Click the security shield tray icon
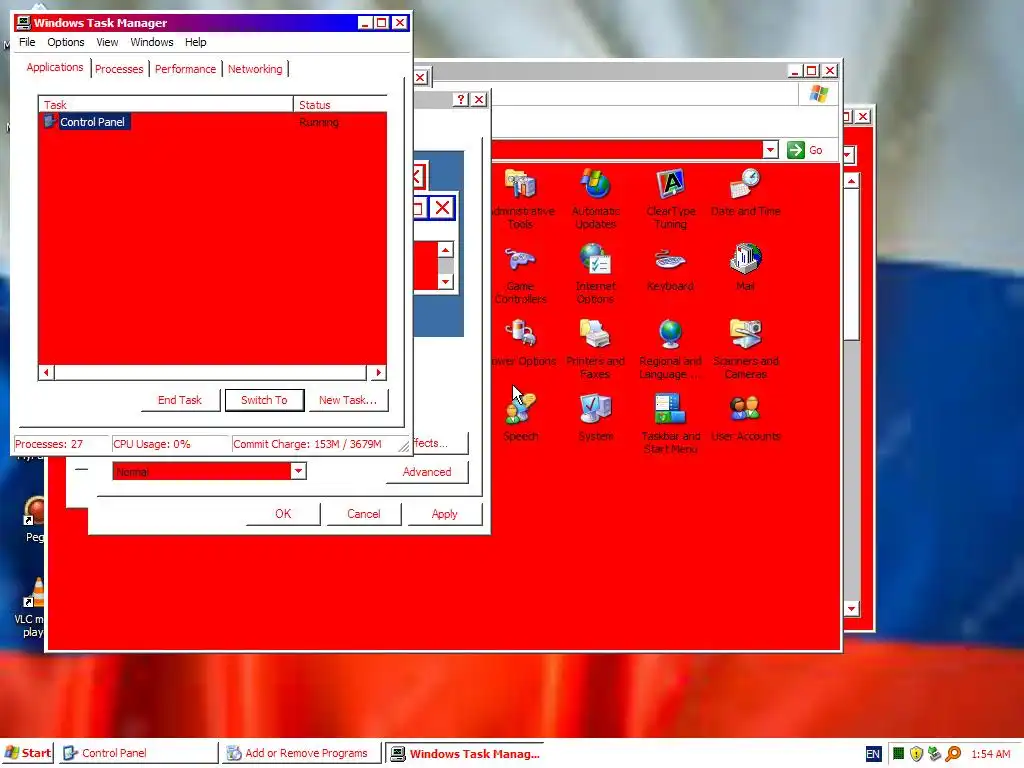Image resolution: width=1024 pixels, height=768 pixels. [916, 754]
